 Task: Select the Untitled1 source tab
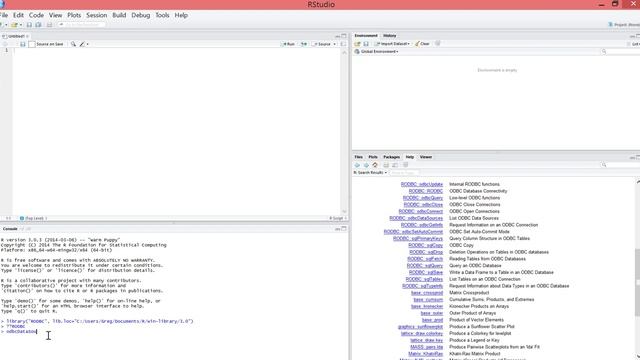[16, 36]
